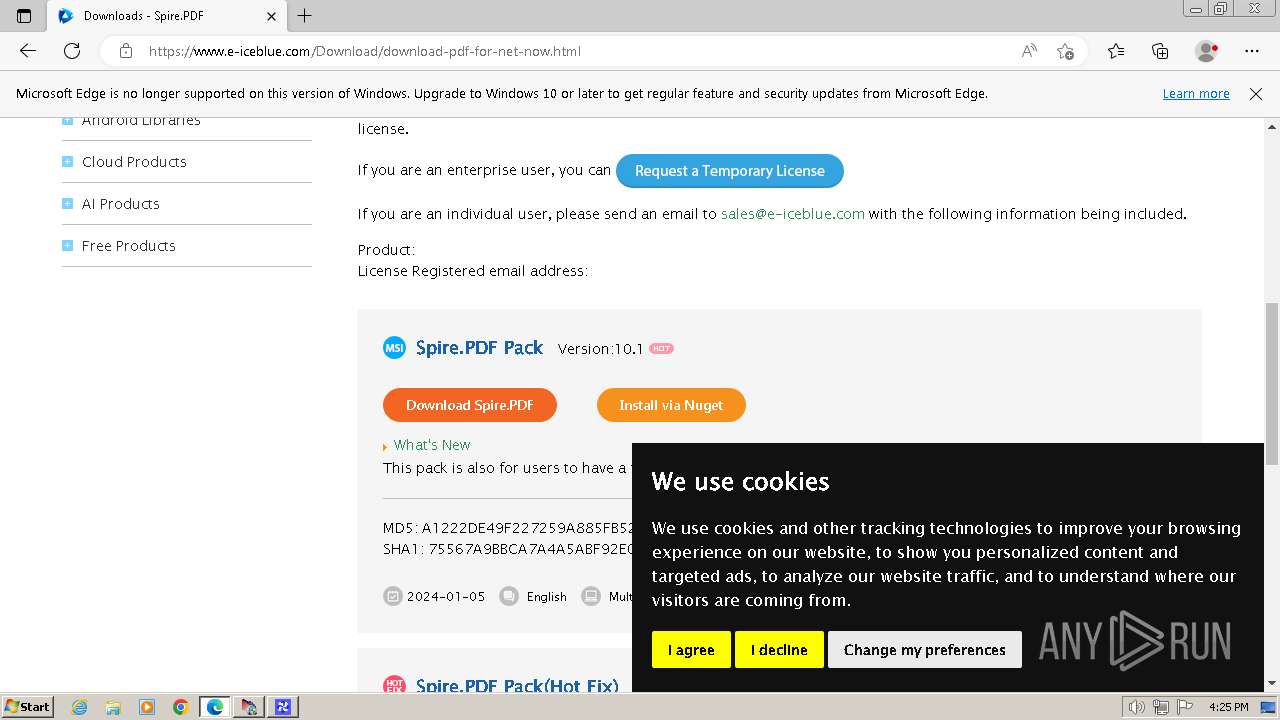Open the Collections icon in toolbar
Image resolution: width=1280 pixels, height=720 pixels.
[1160, 51]
